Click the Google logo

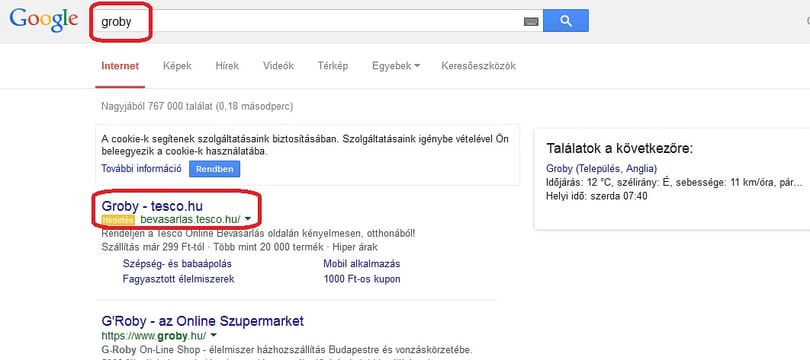click(x=44, y=21)
